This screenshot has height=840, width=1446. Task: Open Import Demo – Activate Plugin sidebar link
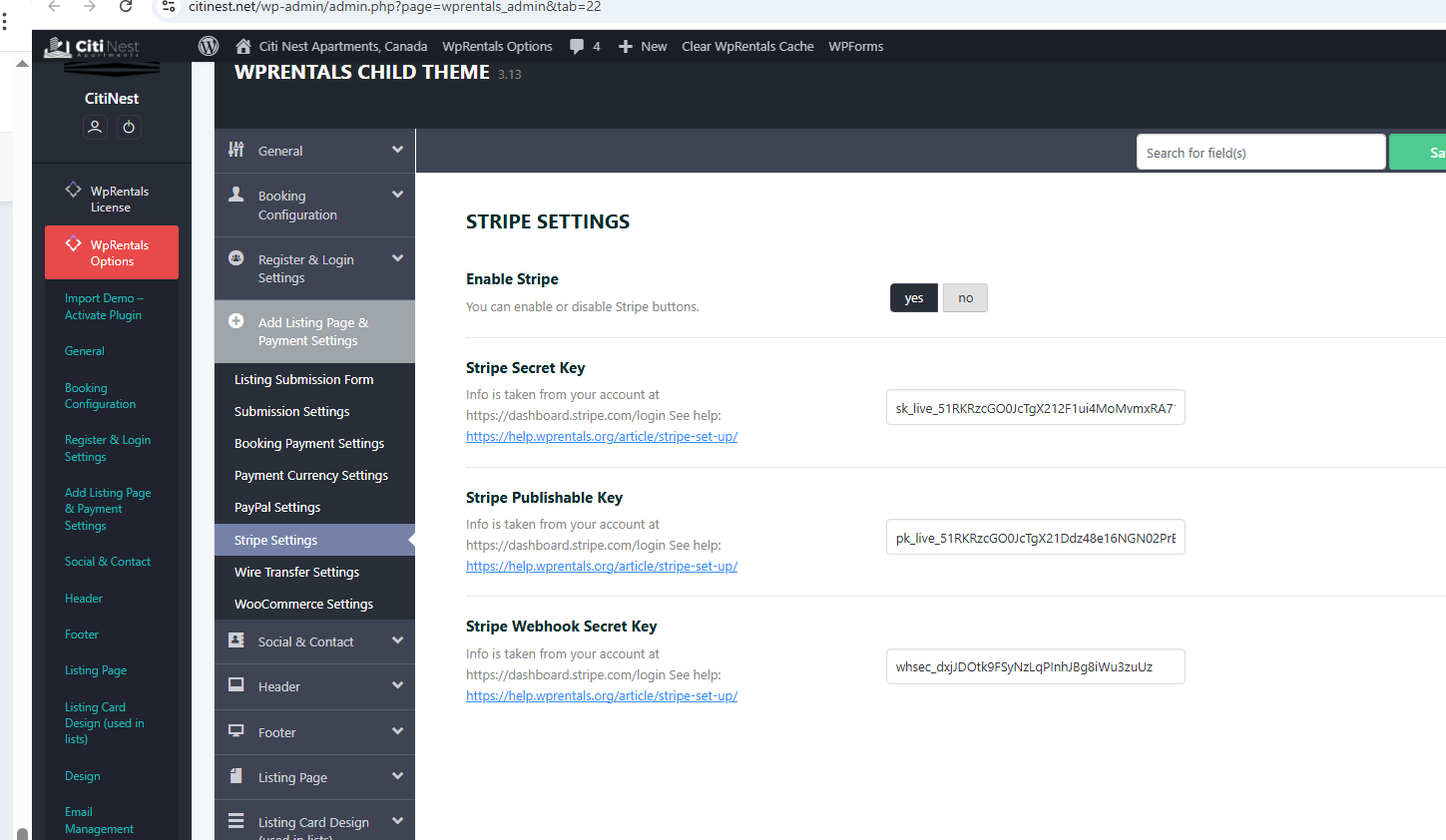(104, 306)
